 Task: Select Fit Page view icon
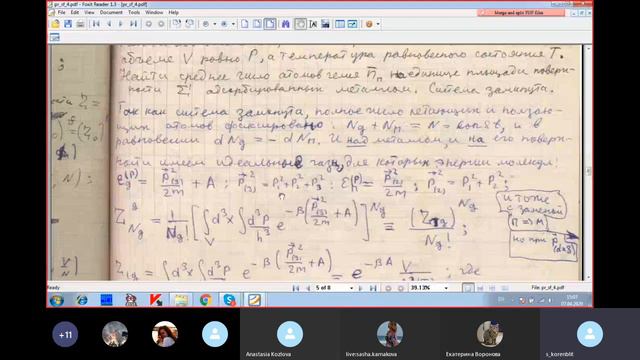[257, 24]
